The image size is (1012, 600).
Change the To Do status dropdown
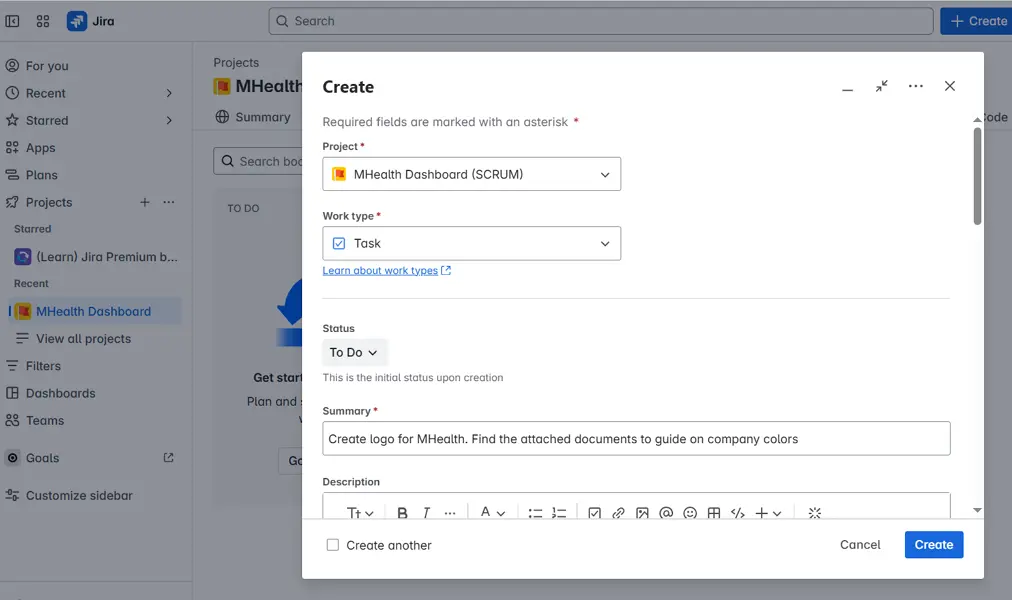pos(354,352)
